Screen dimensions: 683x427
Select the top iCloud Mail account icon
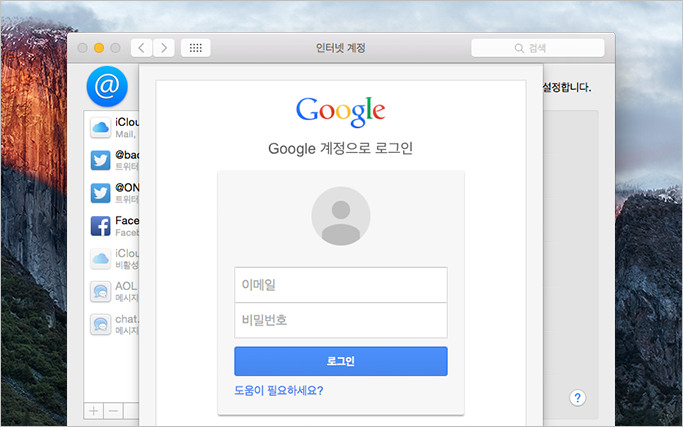[101, 128]
